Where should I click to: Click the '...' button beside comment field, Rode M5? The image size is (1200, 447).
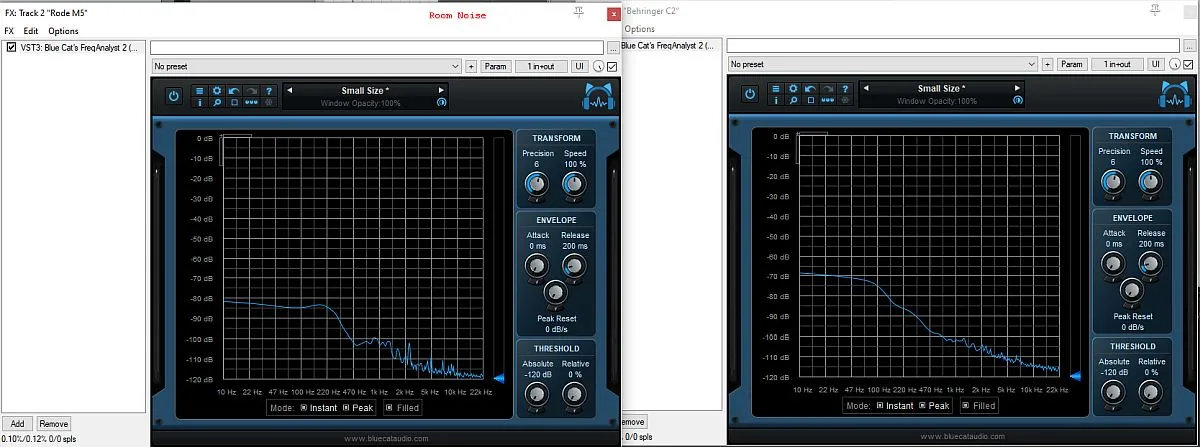[x=613, y=47]
